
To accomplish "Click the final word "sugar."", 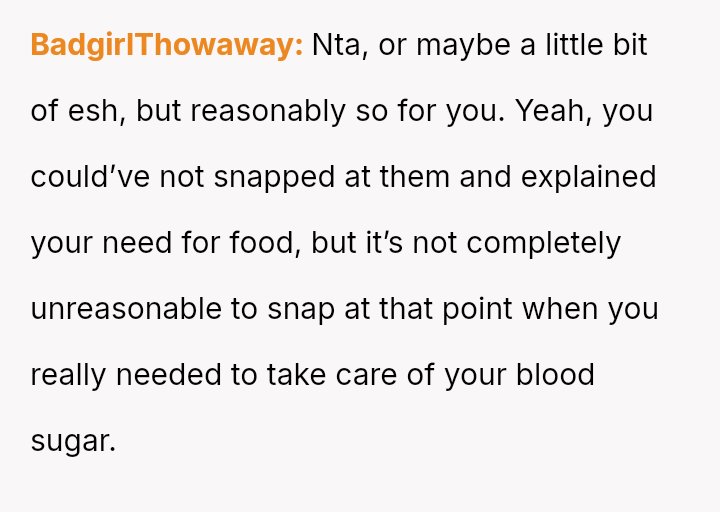I will coord(73,442).
